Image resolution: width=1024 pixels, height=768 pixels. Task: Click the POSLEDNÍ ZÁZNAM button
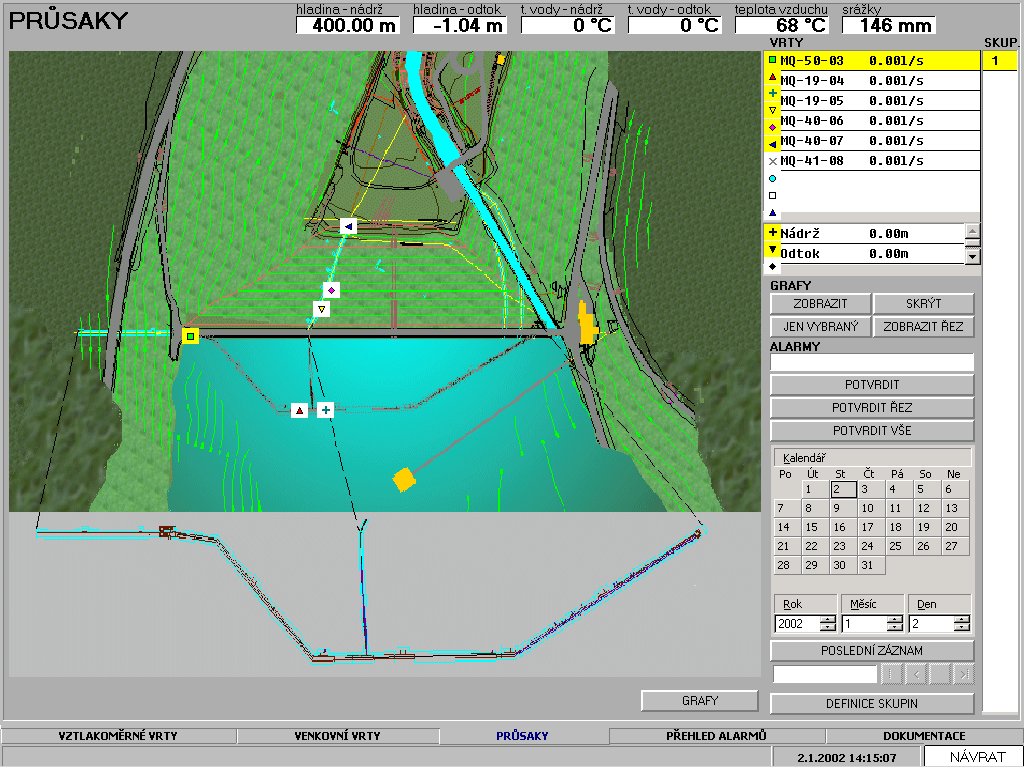click(871, 651)
